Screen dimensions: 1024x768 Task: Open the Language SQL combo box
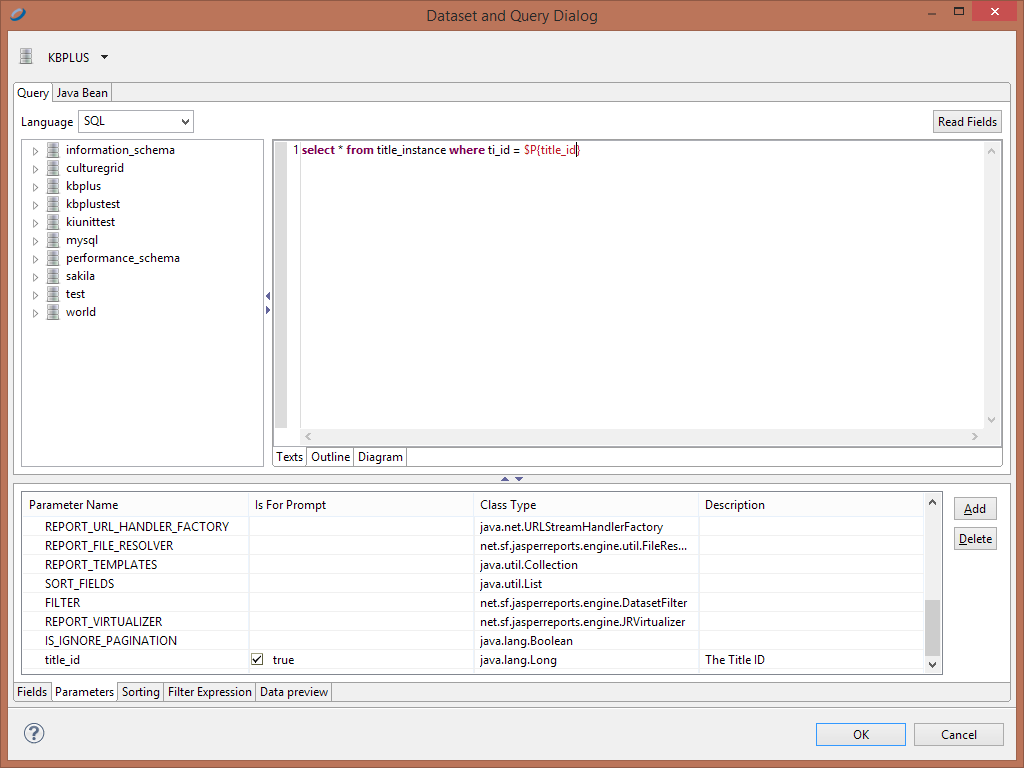tap(136, 121)
